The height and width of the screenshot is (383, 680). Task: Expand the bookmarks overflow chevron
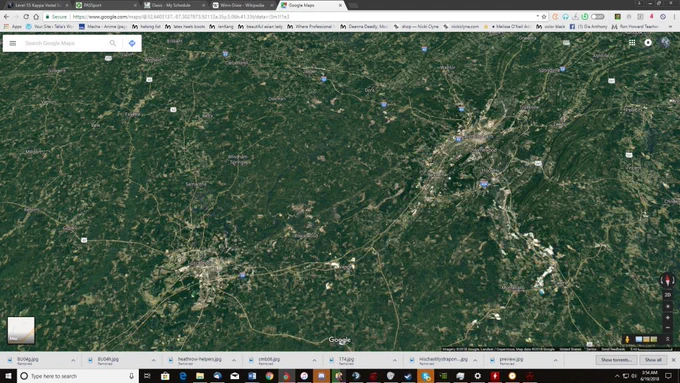[x=671, y=26]
